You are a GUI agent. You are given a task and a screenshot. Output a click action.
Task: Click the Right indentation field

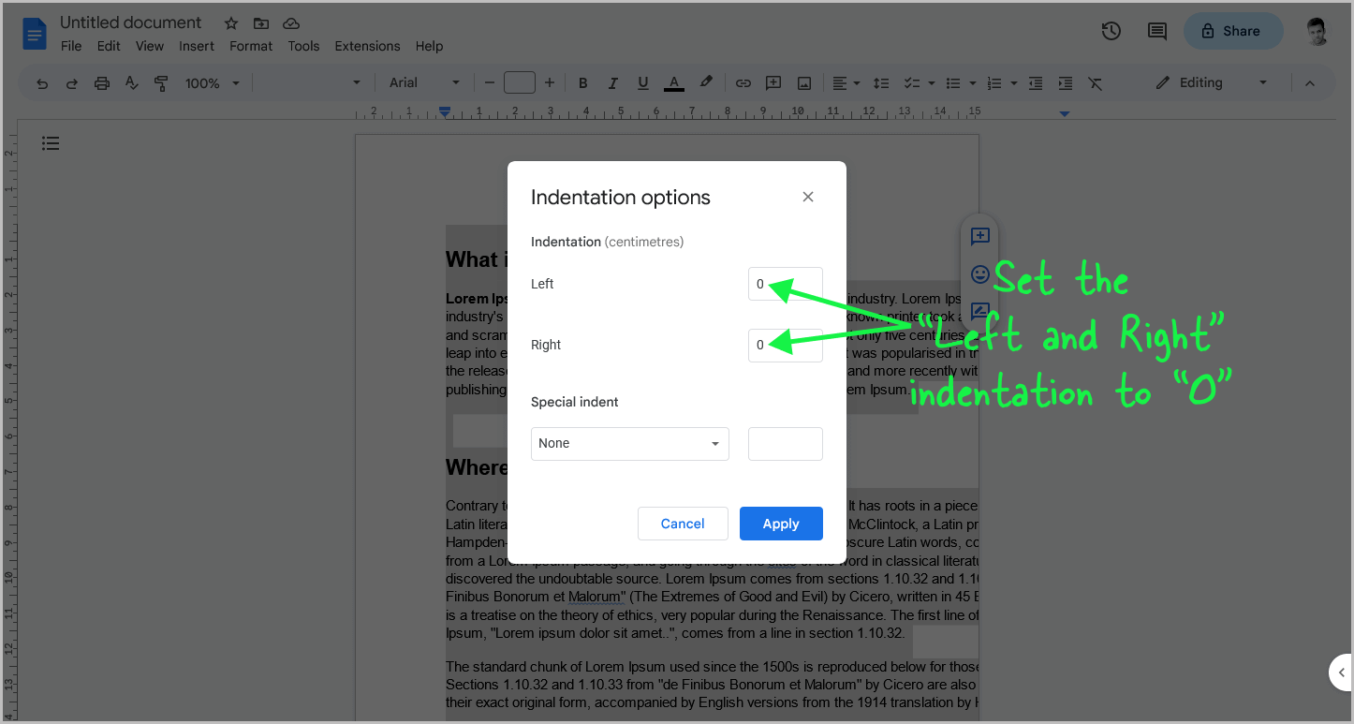pos(785,345)
